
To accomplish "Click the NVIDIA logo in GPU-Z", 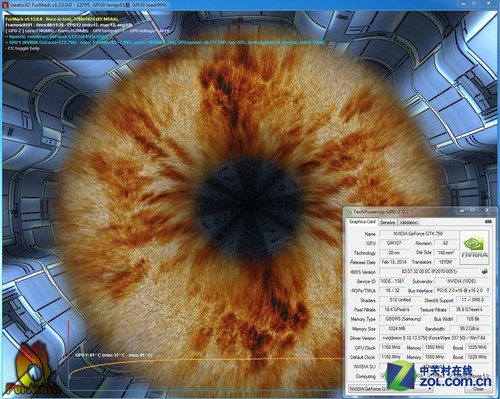I will tap(474, 247).
